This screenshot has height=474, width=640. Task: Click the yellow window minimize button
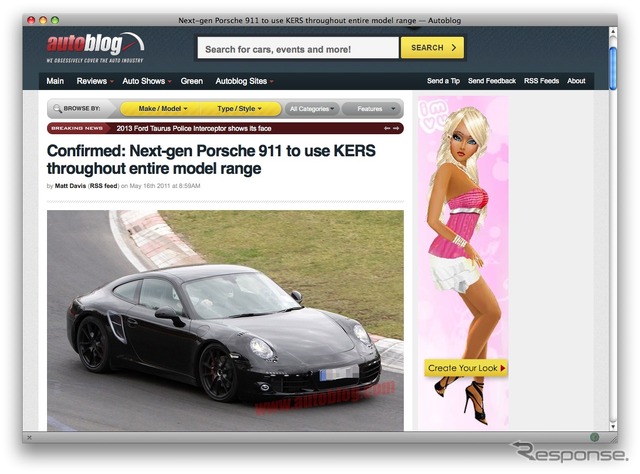43,20
